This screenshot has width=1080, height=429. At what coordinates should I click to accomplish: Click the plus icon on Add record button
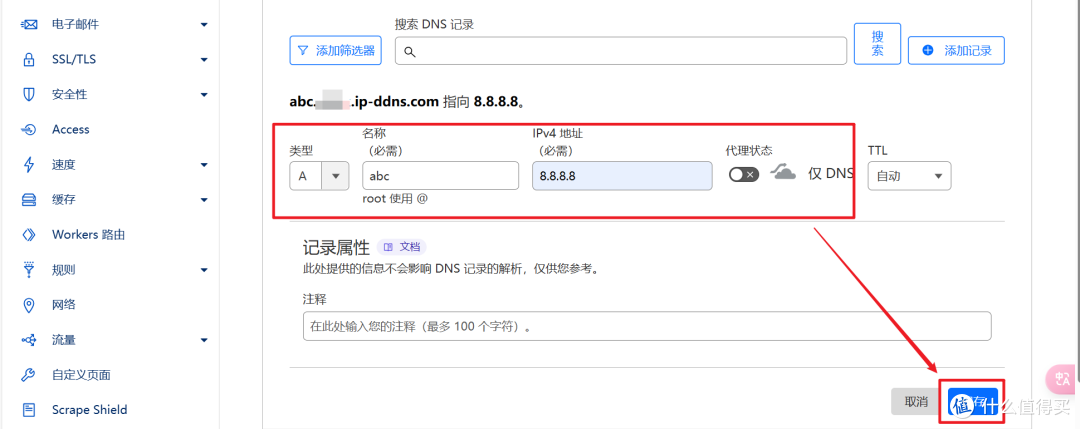click(927, 50)
